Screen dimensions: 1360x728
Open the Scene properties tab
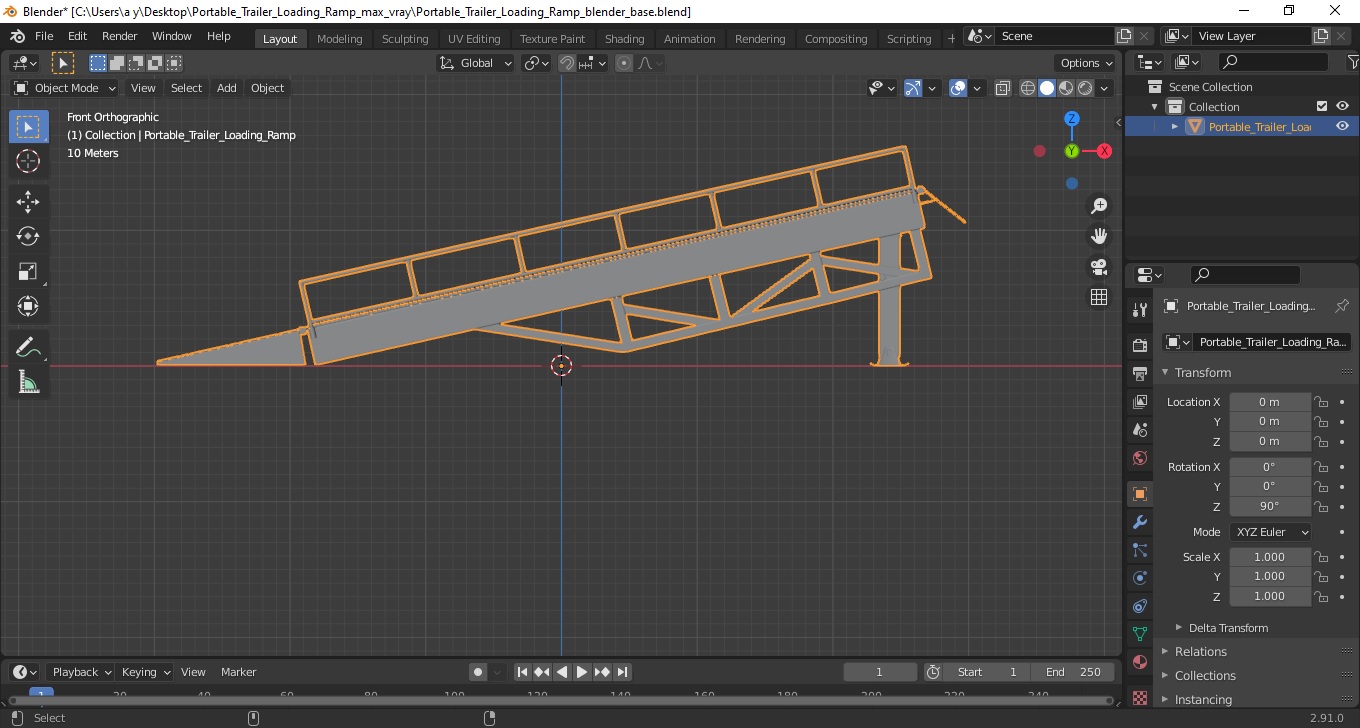pos(1140,430)
